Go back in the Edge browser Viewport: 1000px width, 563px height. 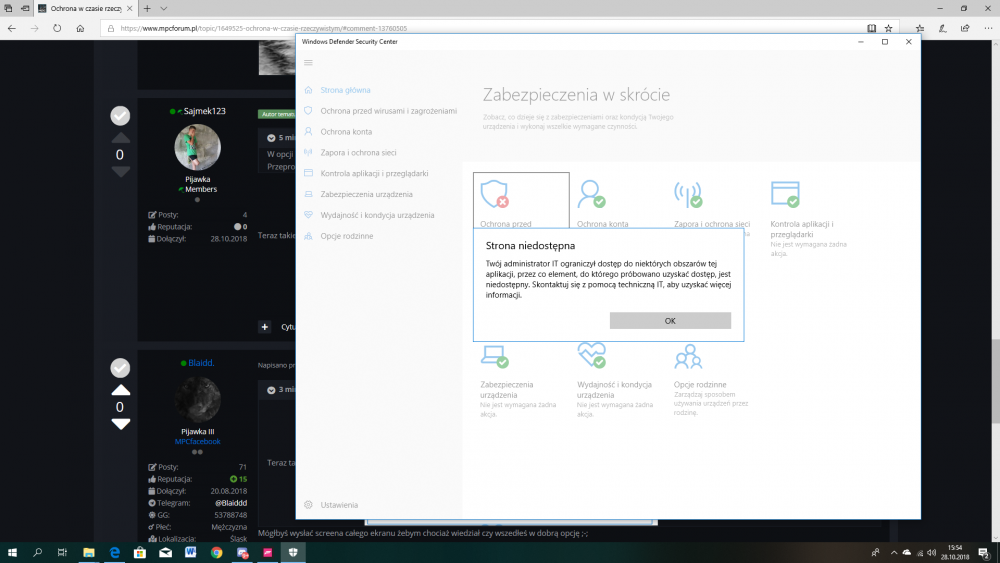point(11,28)
